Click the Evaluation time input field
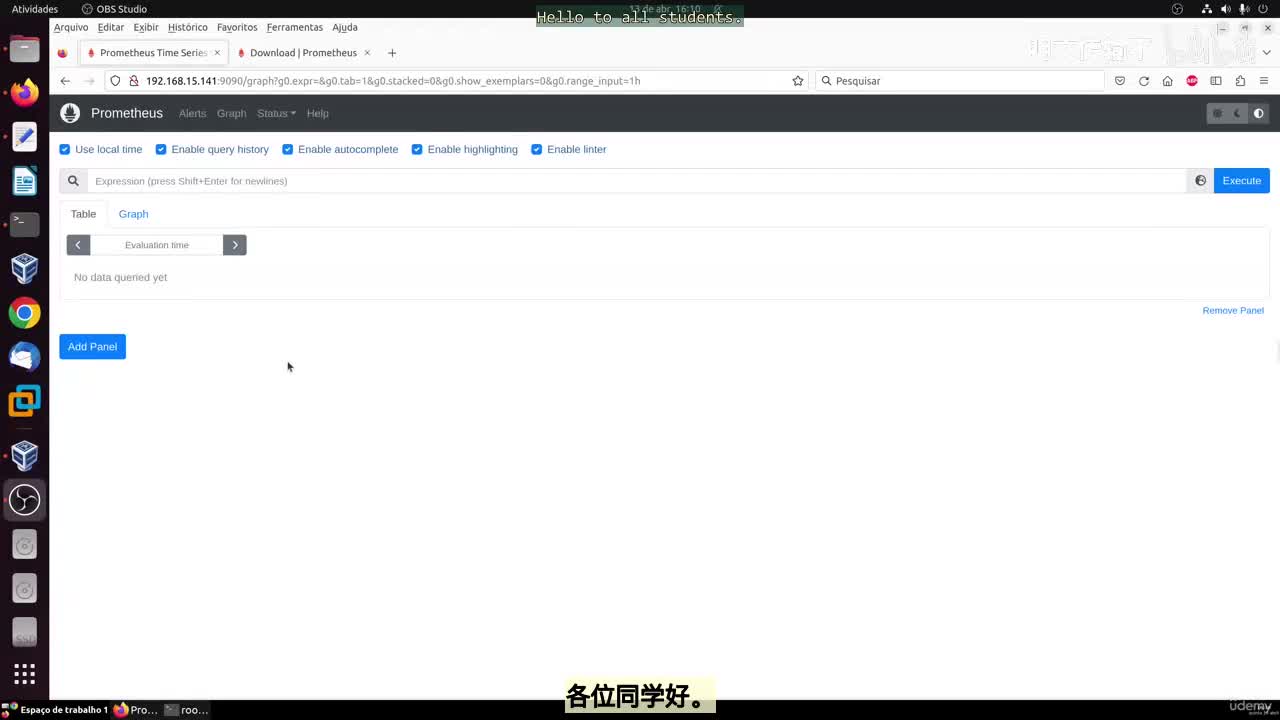 [157, 245]
